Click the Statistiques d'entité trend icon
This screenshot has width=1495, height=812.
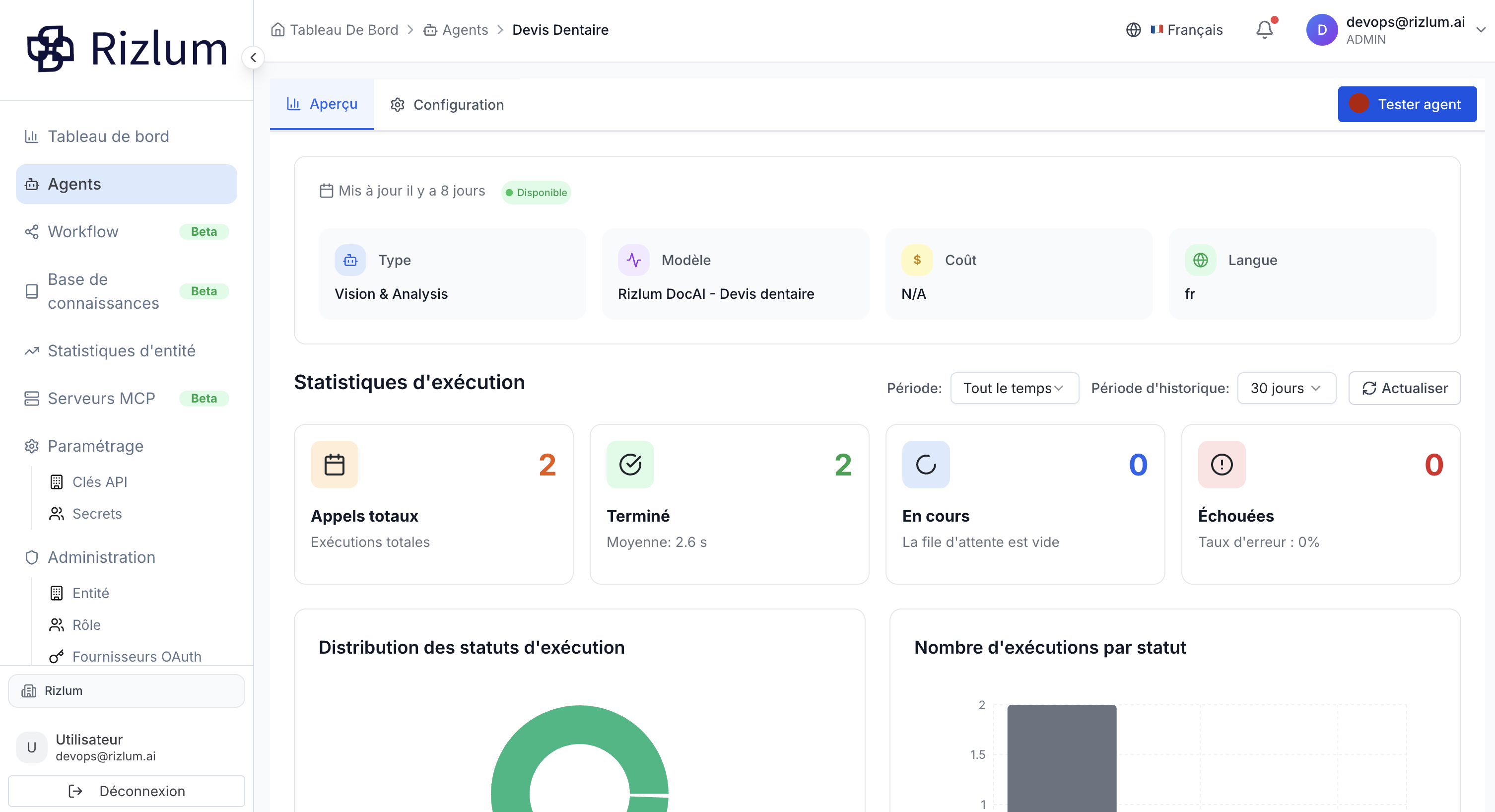(31, 350)
